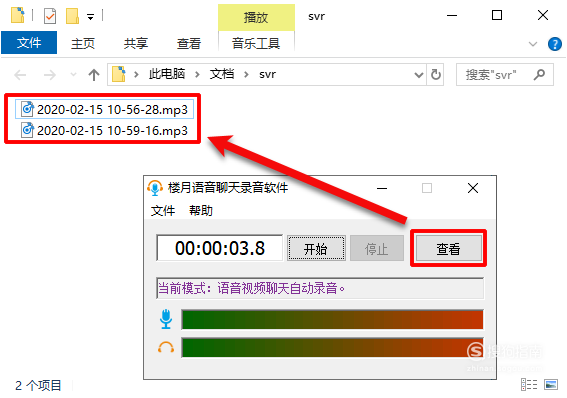This screenshot has width=567, height=398.
Task: Click the blue microphone icon
Action: 166,319
